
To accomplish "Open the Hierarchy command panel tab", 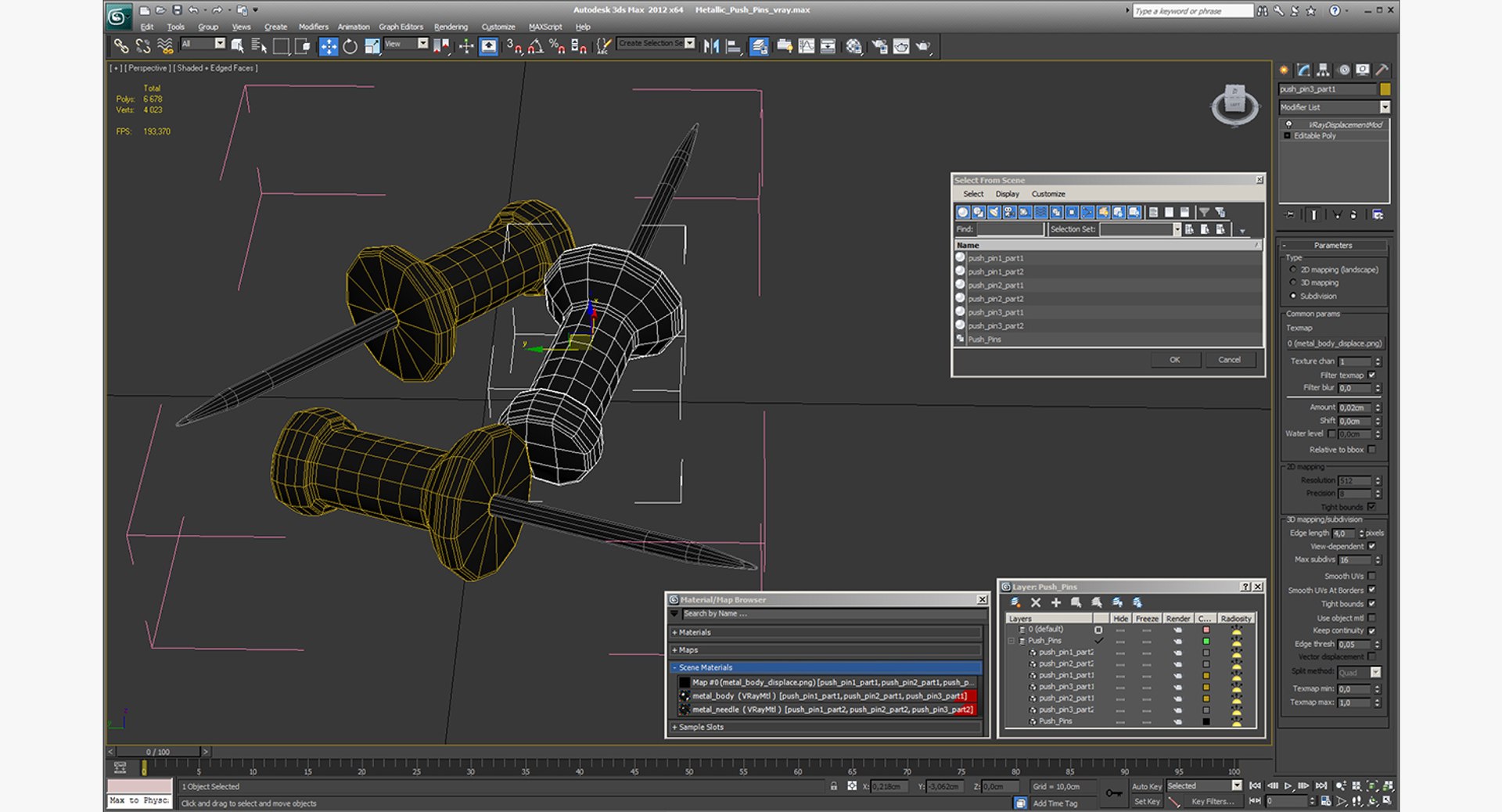I will coord(1323,70).
